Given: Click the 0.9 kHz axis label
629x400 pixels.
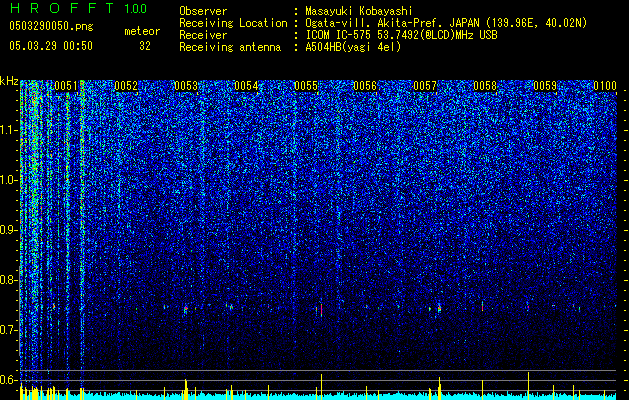Looking at the screenshot, I should [7, 230].
